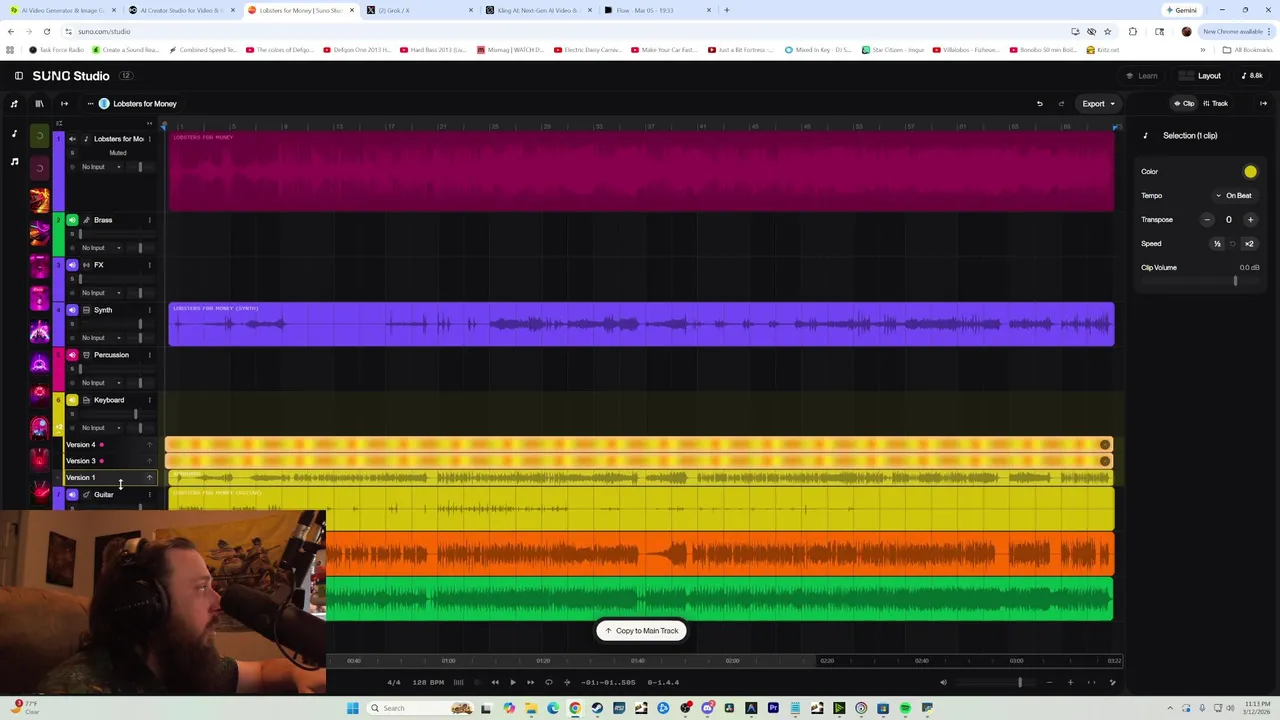Screen dimensions: 1280x720
Task: Open Lobsters for Money No Input dropdown
Action: (101, 167)
